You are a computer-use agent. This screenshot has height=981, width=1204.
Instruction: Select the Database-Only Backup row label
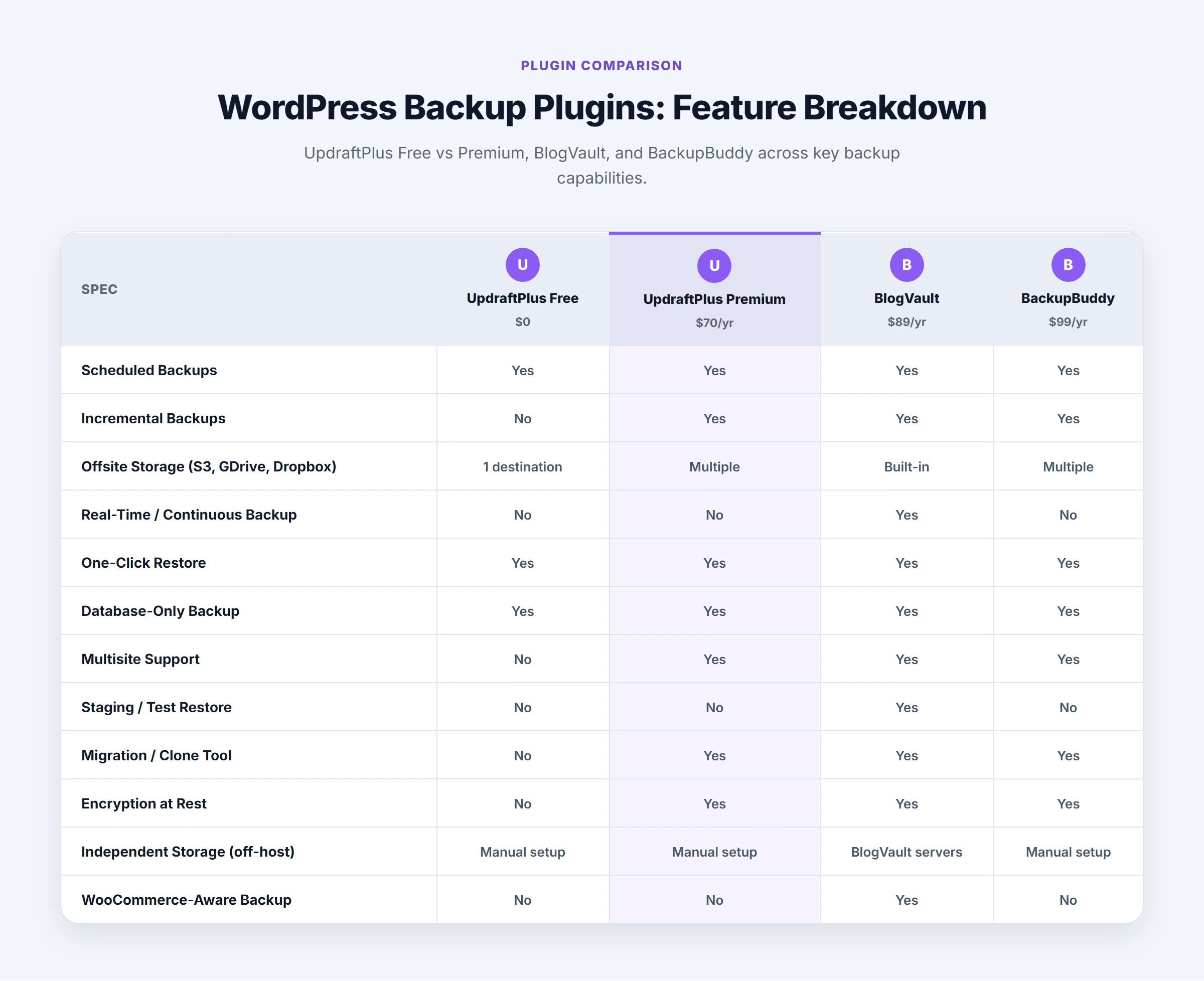(161, 611)
